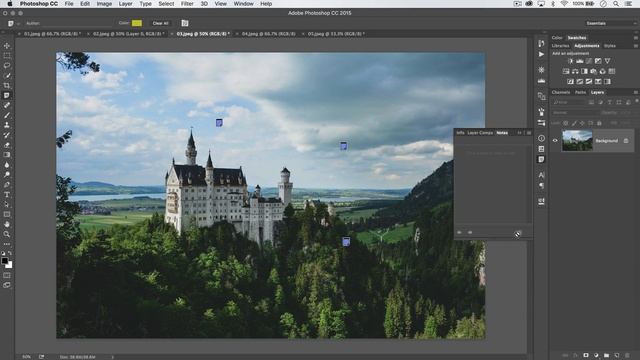Select the Hand tool
The image size is (640, 360).
click(x=7, y=224)
